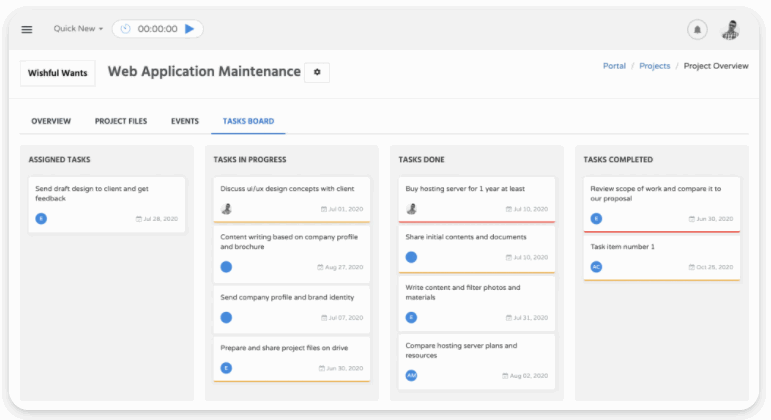This screenshot has height=420, width=771.
Task: Open 'Content writing based on company profile' task
Action: [292, 254]
